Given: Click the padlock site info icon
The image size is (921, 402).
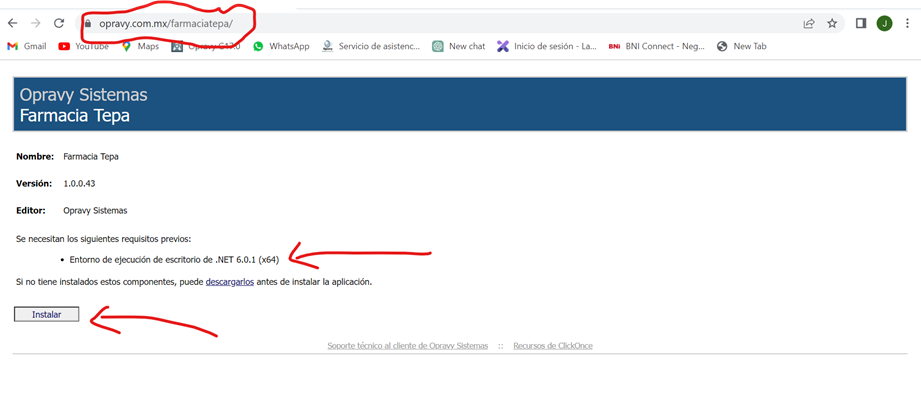Looking at the screenshot, I should coord(89,24).
